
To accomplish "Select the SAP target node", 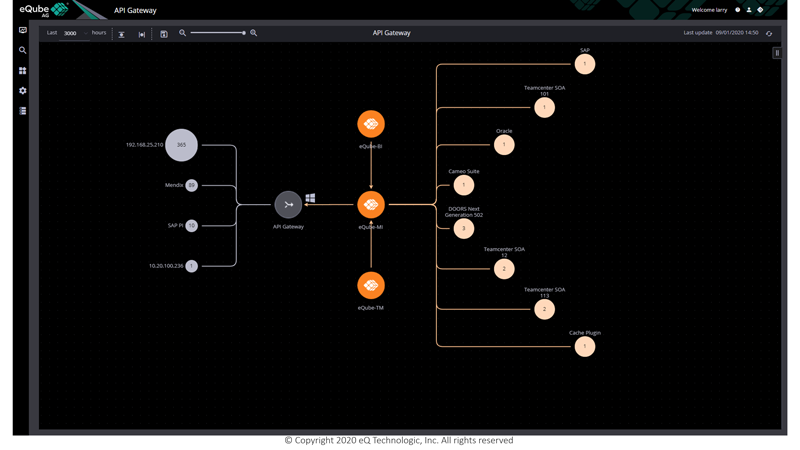I will [x=585, y=64].
